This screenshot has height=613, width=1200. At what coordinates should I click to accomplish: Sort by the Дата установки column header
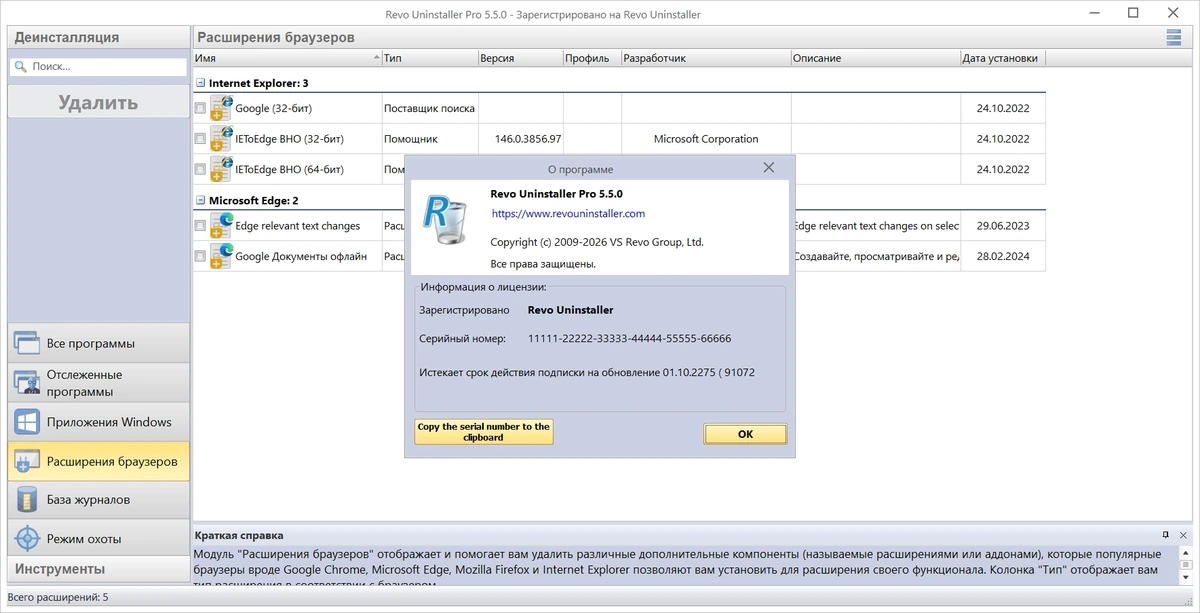(1003, 58)
